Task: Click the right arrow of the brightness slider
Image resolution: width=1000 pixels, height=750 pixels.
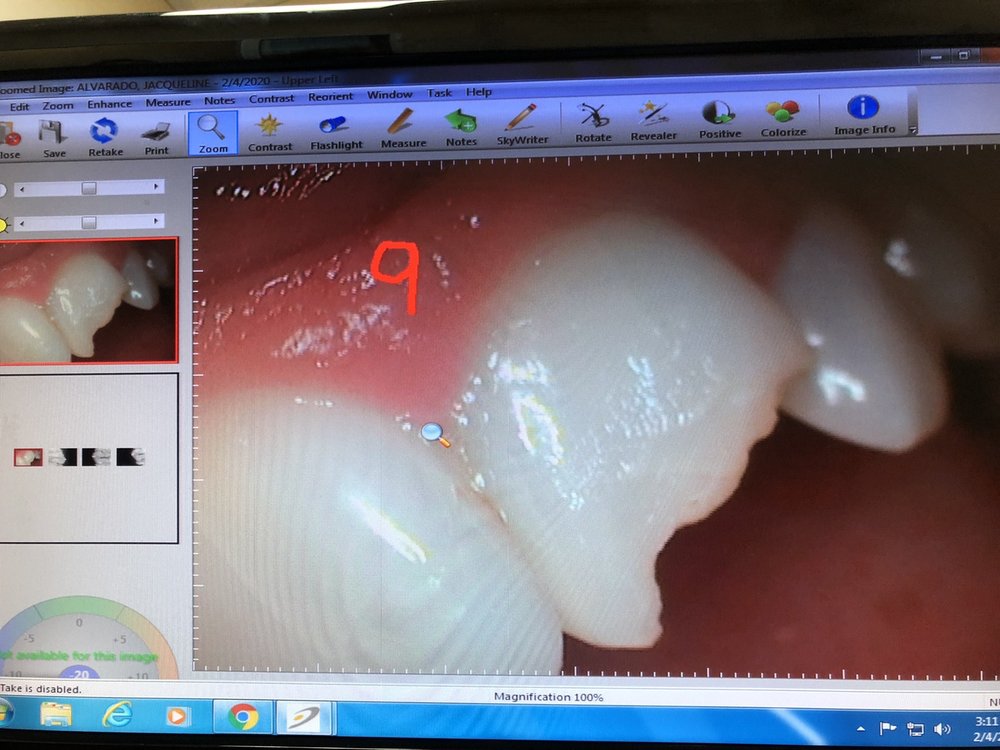Action: tap(156, 221)
